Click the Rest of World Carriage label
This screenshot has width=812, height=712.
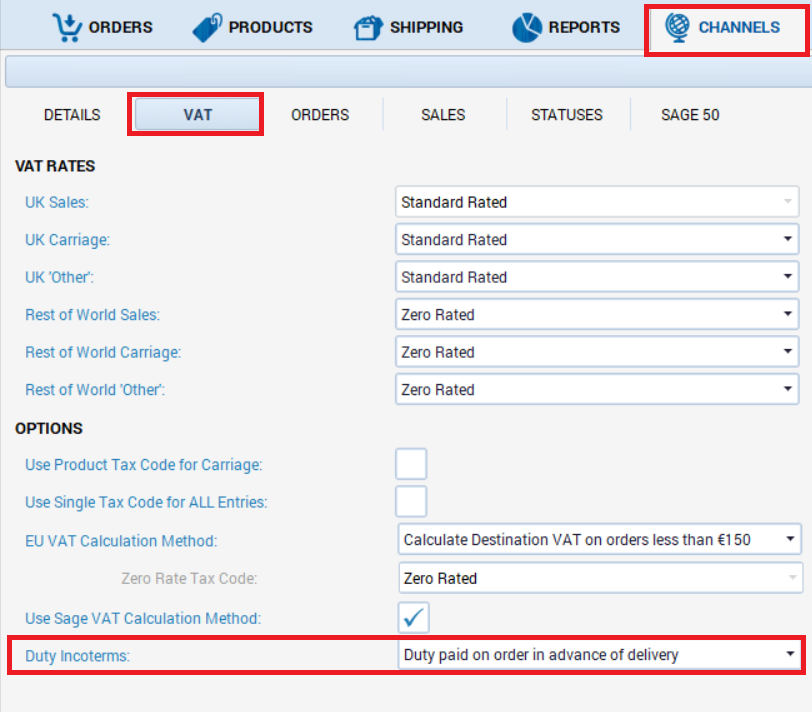tap(103, 352)
